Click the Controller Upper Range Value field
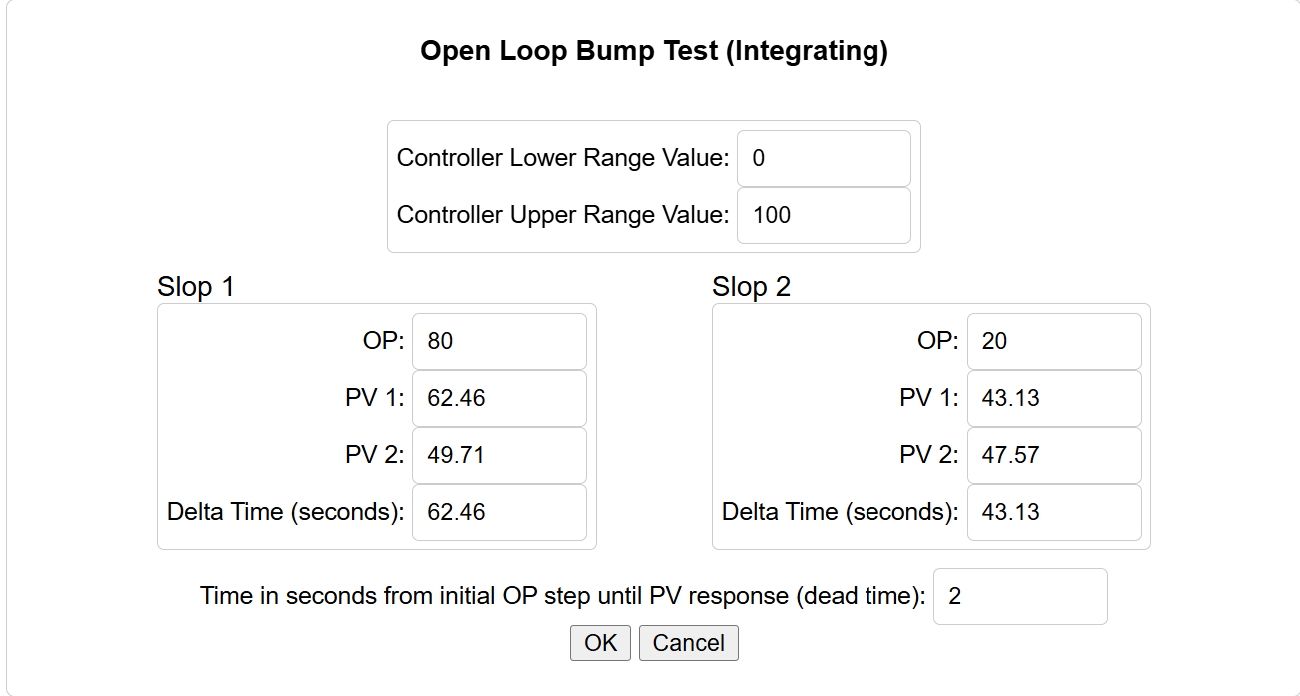 point(823,215)
